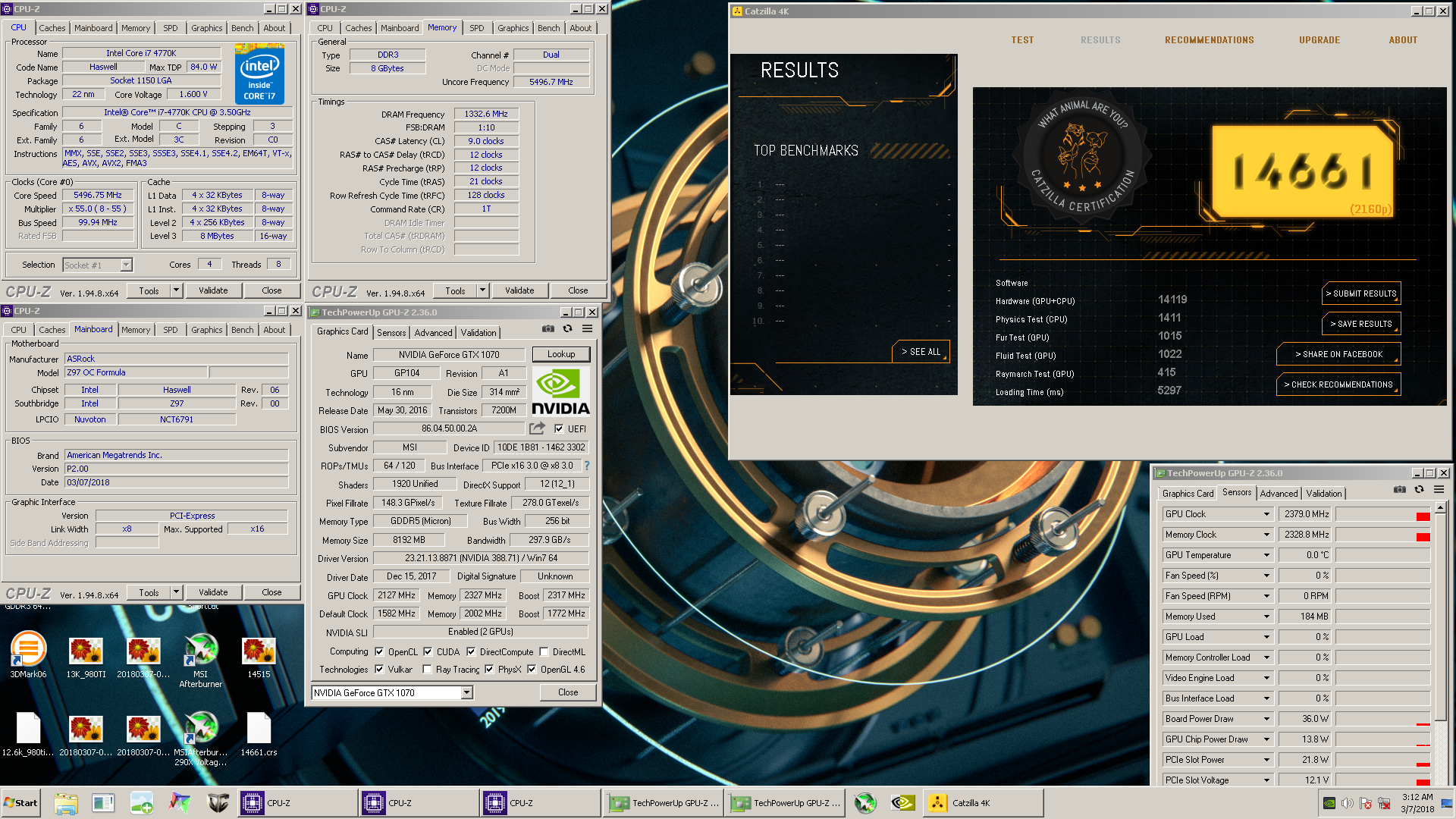The width and height of the screenshot is (1456, 819).
Task: Toggle the OpenGL 4.6 checkbox
Action: [532, 669]
